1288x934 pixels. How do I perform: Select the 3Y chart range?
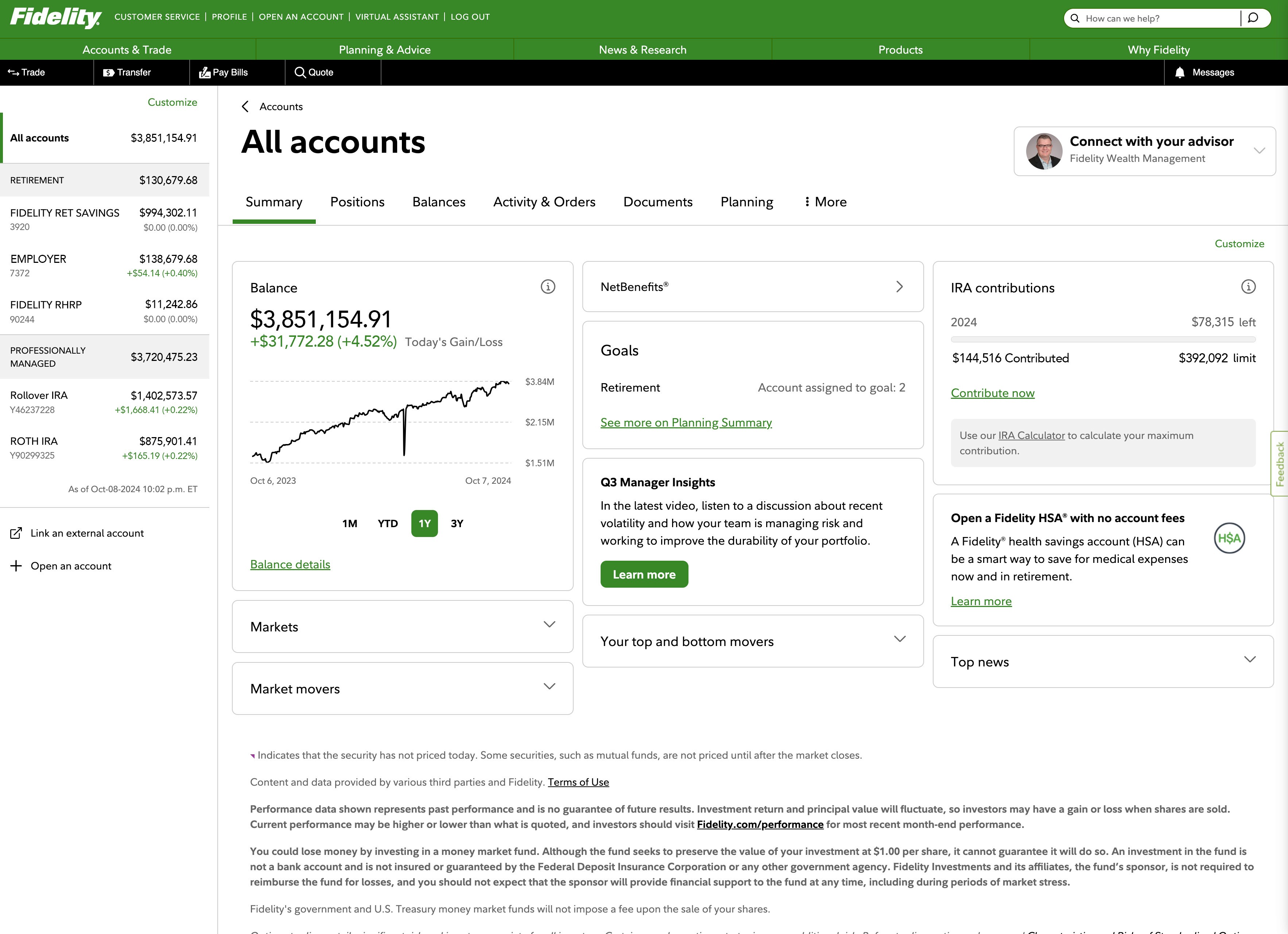[457, 524]
